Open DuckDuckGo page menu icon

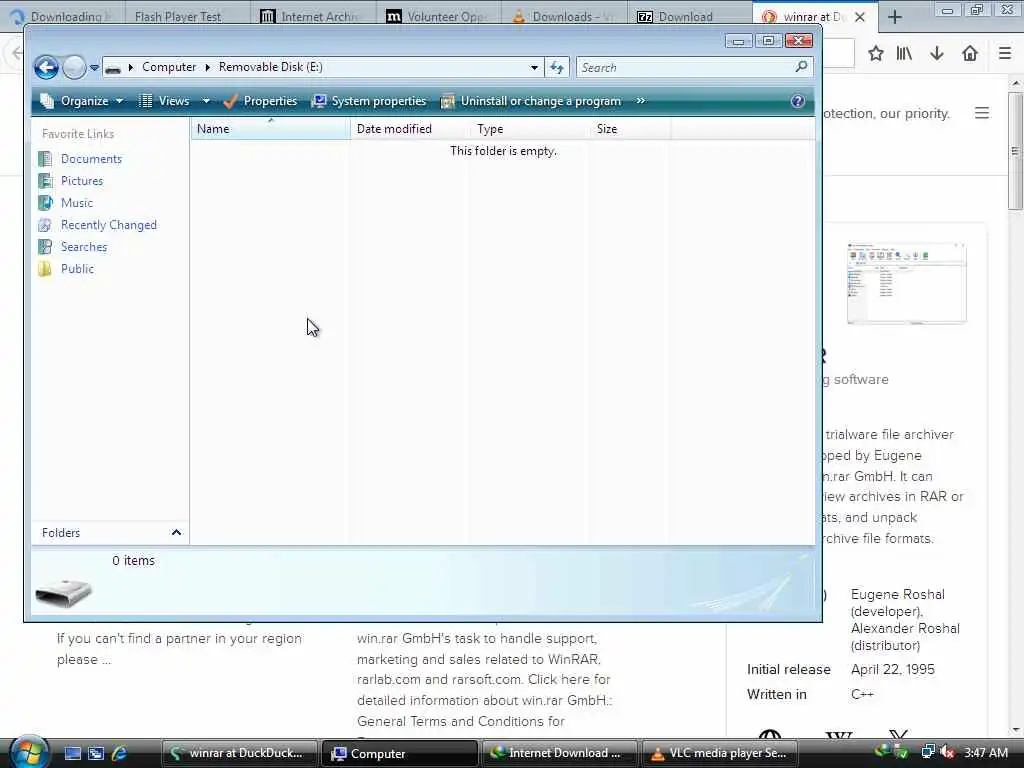pyautogui.click(x=982, y=113)
